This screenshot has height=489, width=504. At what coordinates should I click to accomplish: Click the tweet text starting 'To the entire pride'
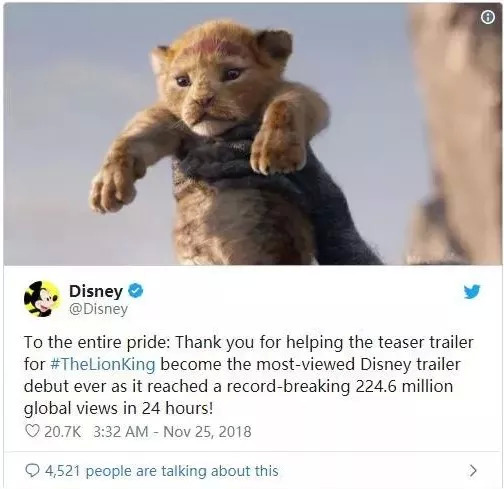(248, 375)
